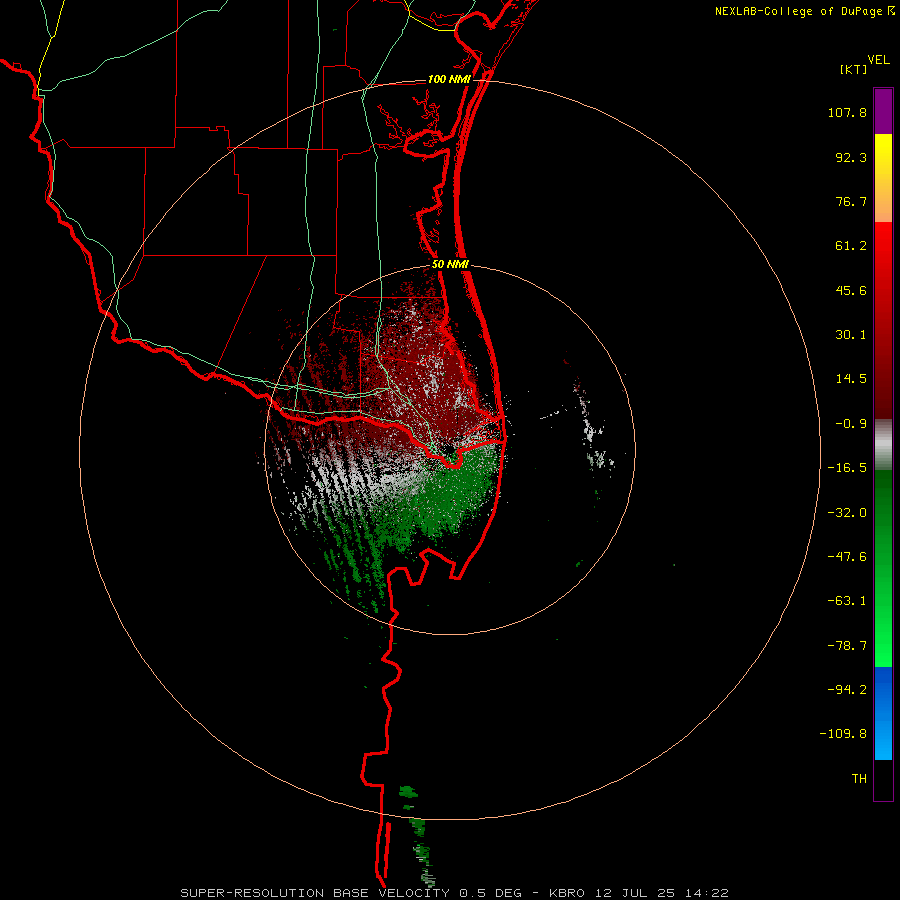Click the purple segment of the color bar
This screenshot has height=900, width=900.
pyautogui.click(x=883, y=111)
